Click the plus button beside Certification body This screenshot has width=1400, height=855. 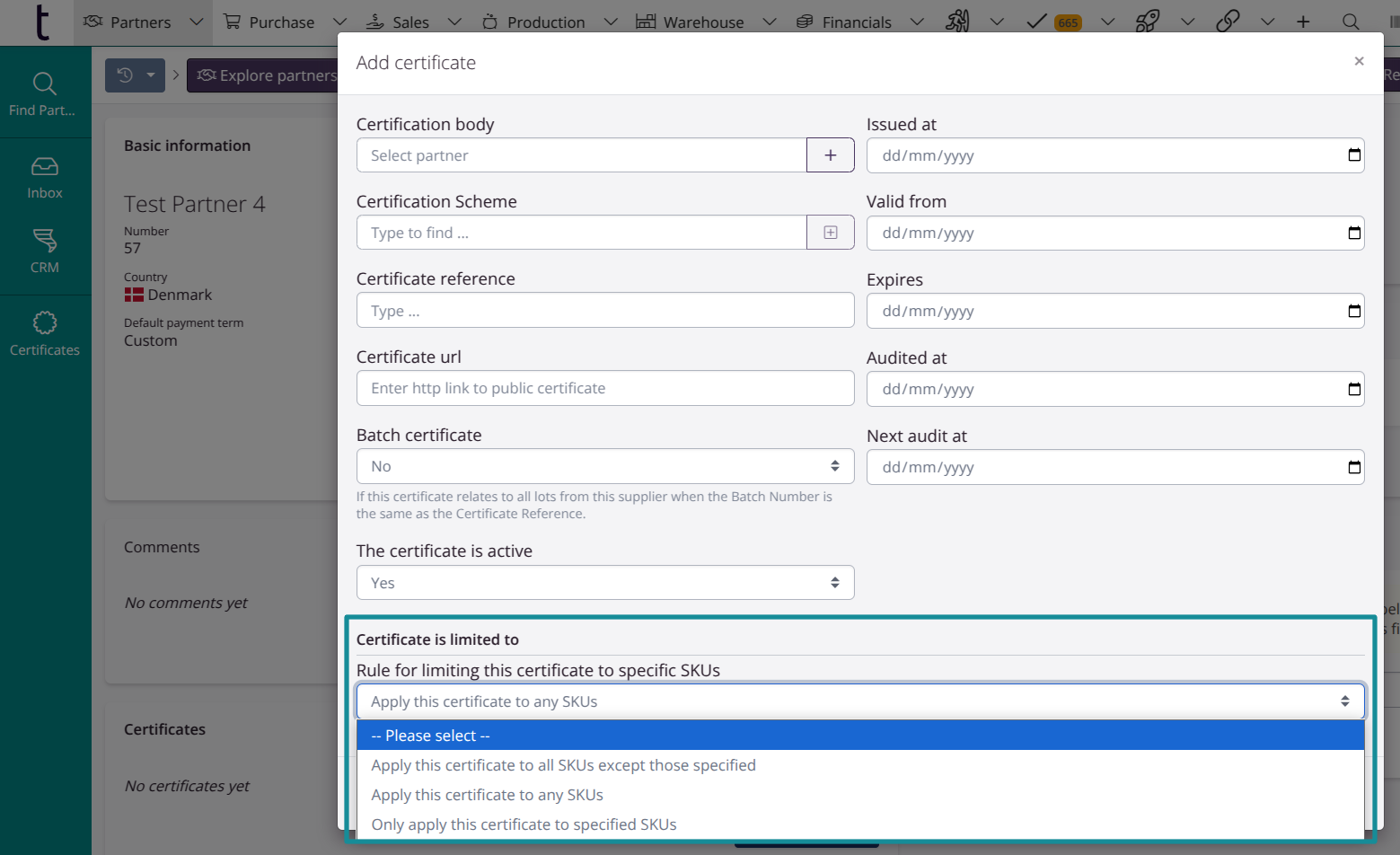pyautogui.click(x=830, y=154)
